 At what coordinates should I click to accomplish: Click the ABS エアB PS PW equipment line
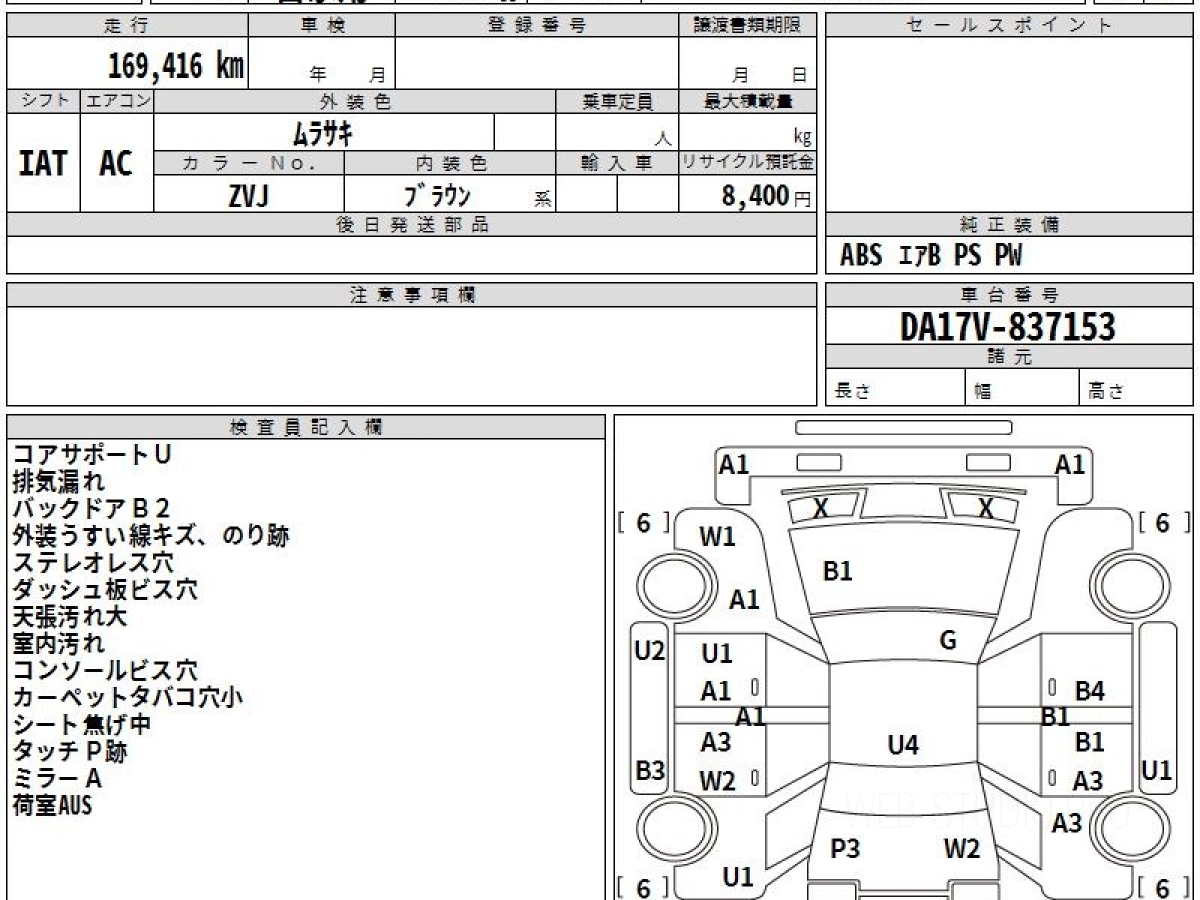click(x=931, y=256)
